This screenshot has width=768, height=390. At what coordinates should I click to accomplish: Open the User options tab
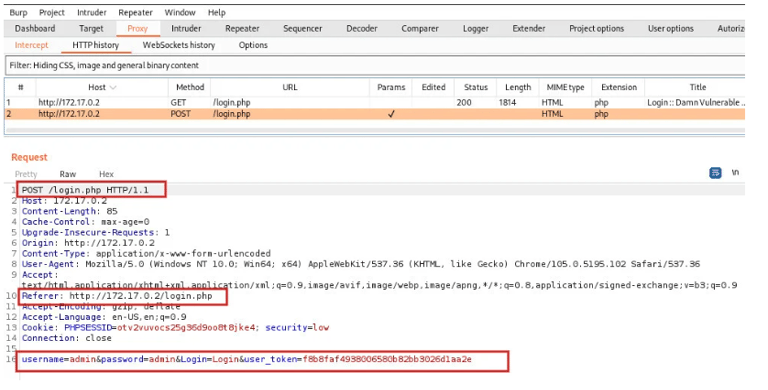tap(671, 28)
